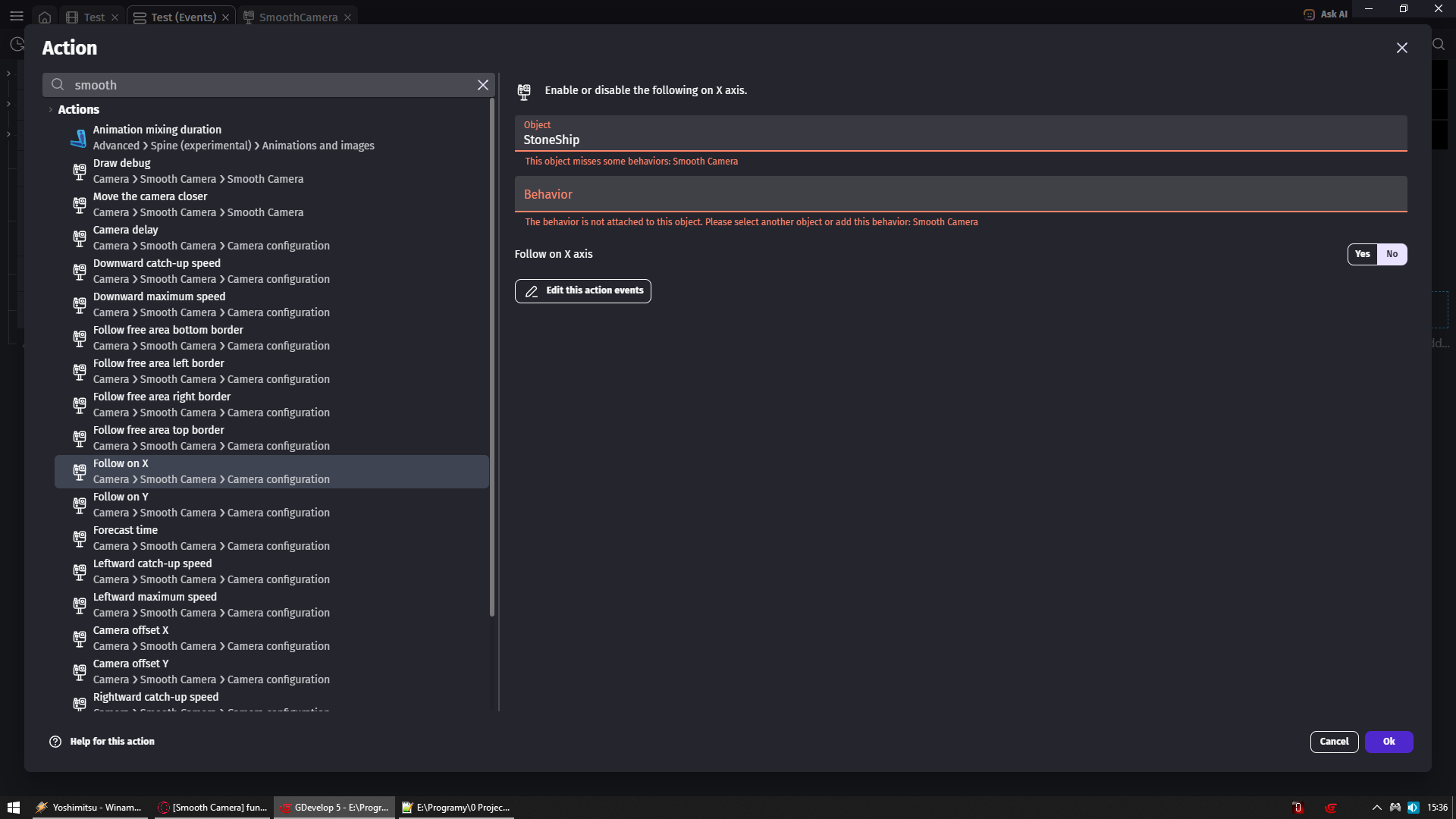Click the StoneShip object field
This screenshot has height=819, width=1456.
pyautogui.click(x=960, y=140)
